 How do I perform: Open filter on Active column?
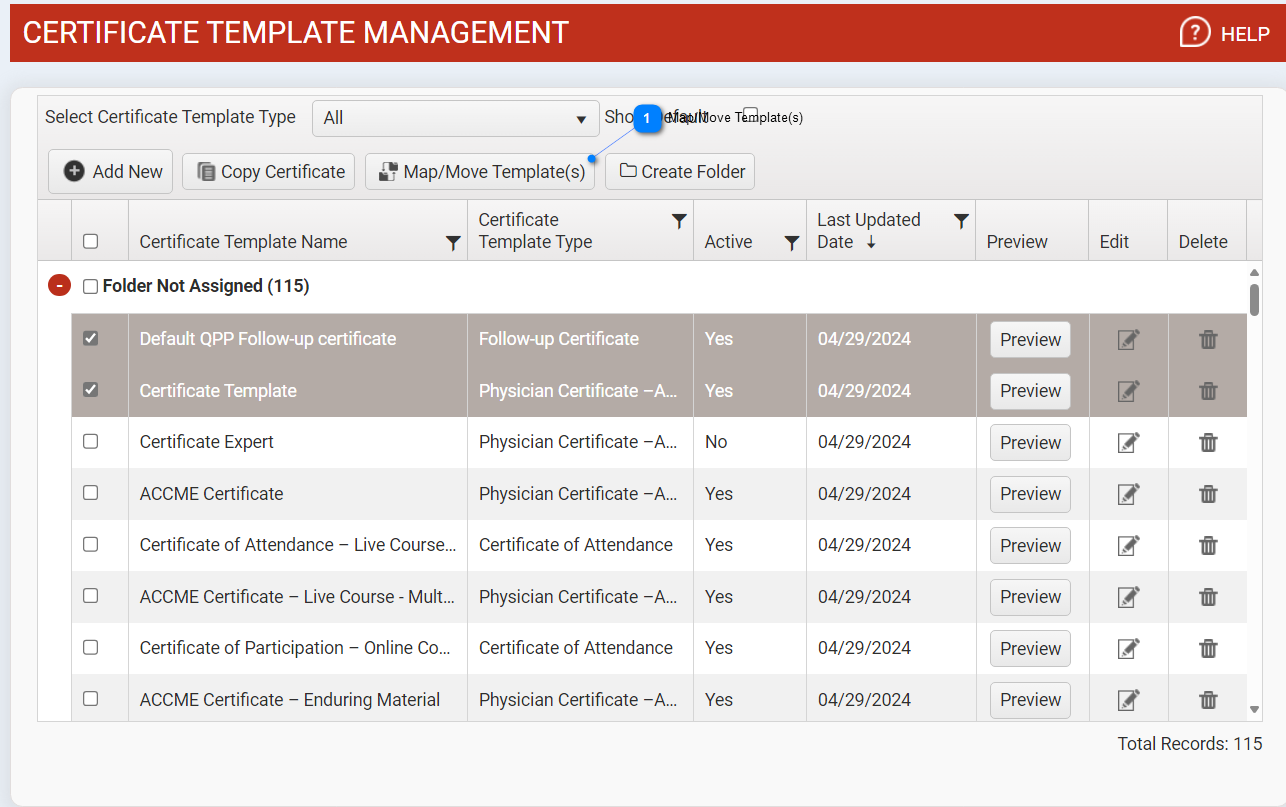coord(792,243)
